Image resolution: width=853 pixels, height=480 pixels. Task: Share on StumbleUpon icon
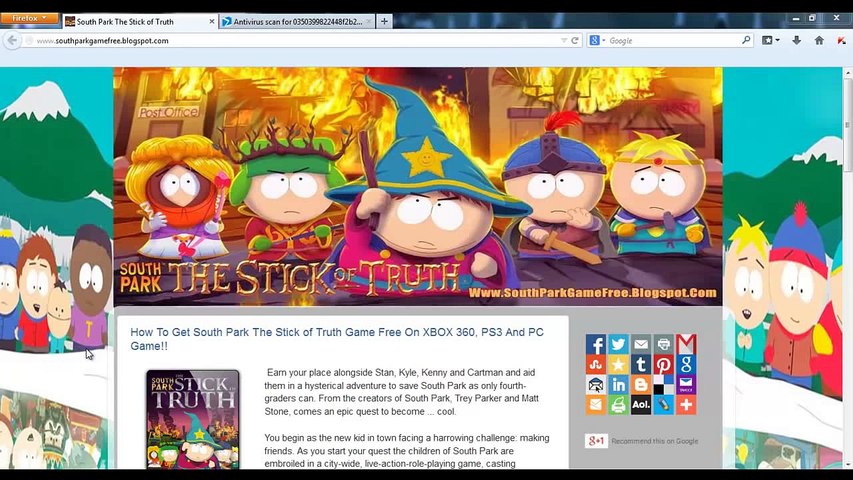[596, 364]
